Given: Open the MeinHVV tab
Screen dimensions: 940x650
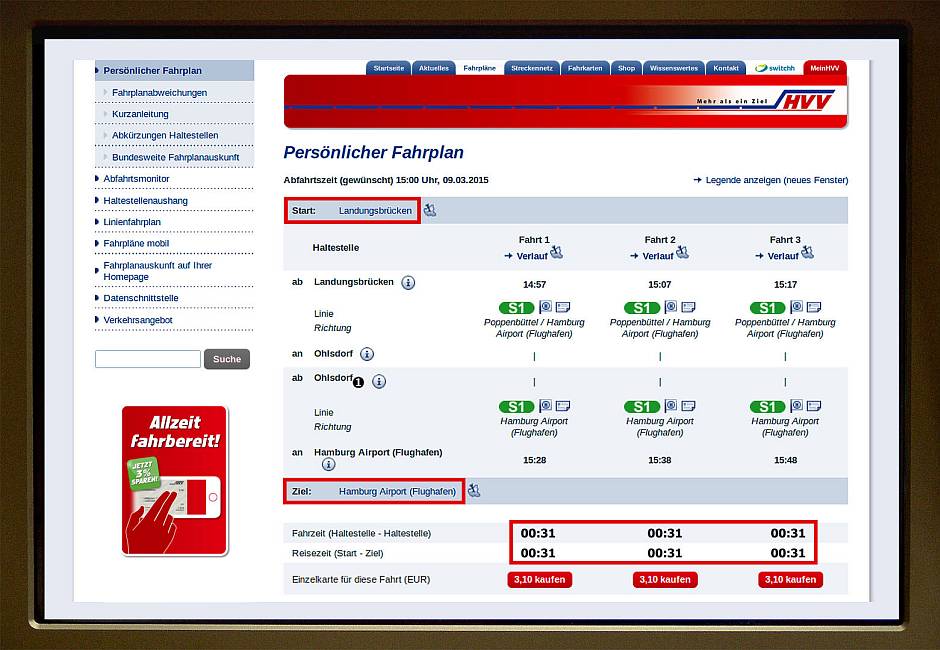Looking at the screenshot, I should tap(824, 68).
